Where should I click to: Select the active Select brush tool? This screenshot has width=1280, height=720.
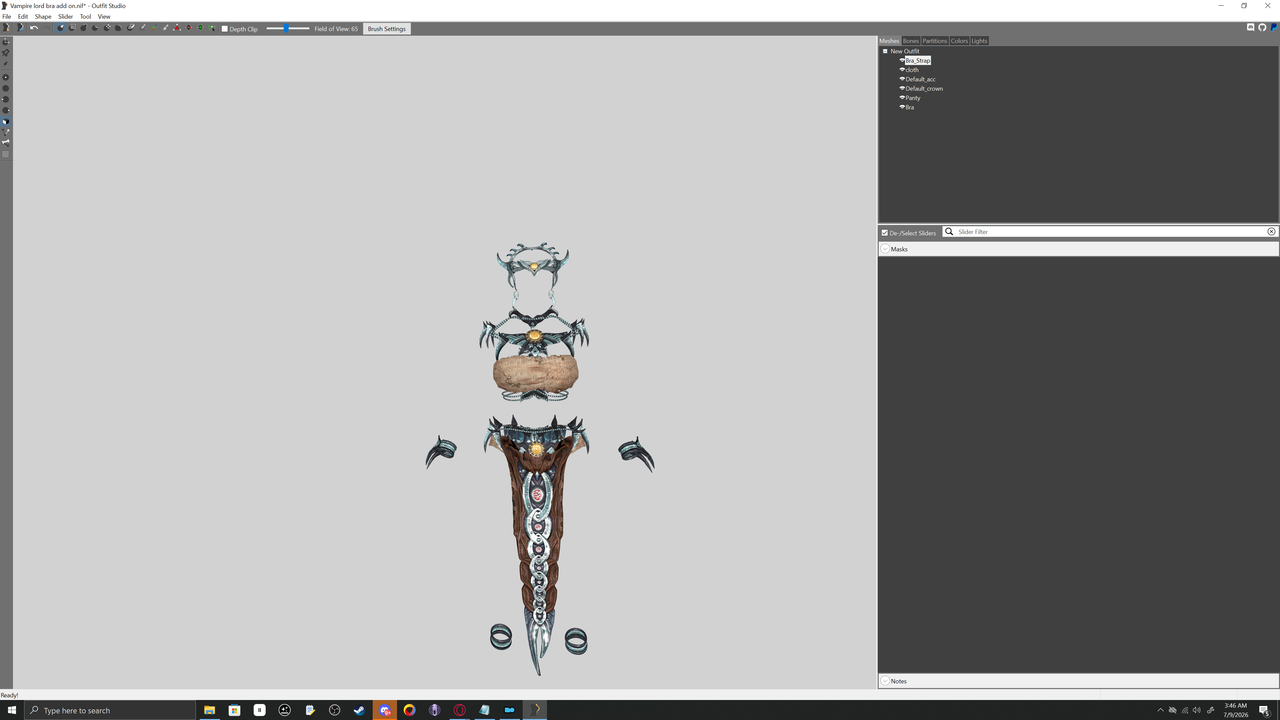click(x=60, y=28)
